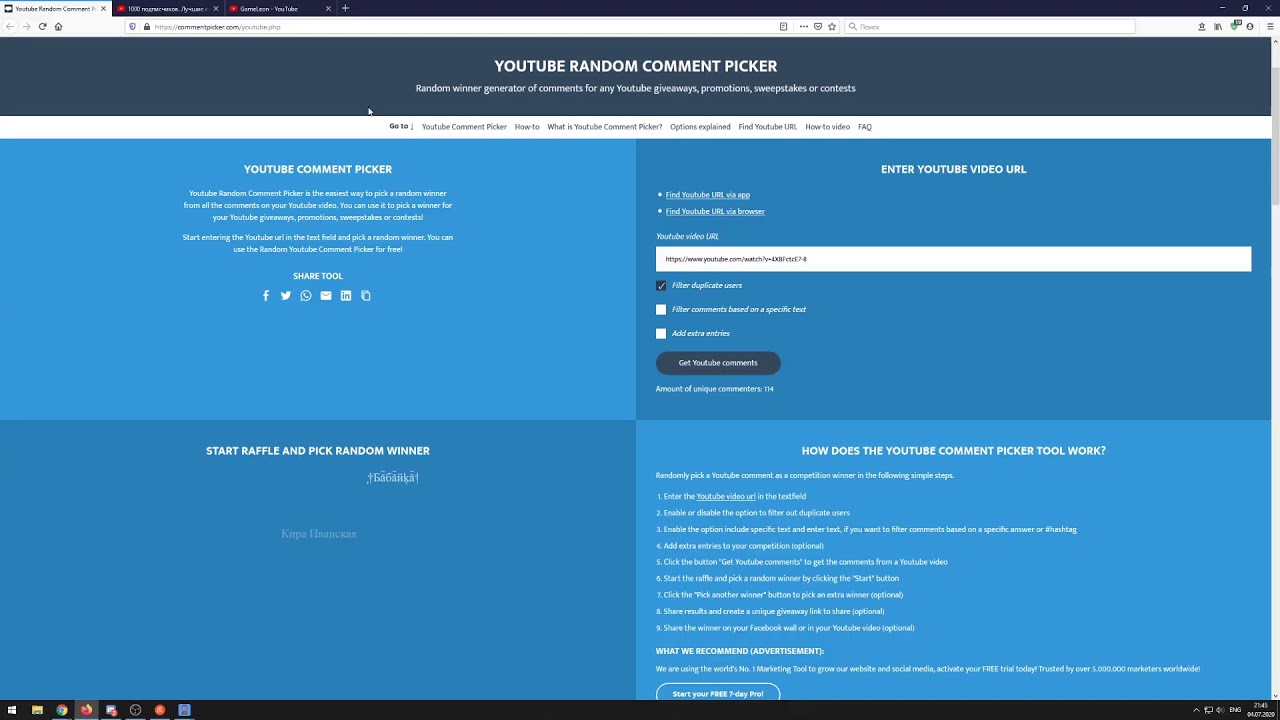Image resolution: width=1280 pixels, height=720 pixels.
Task: Open Find Youtube URL via app link
Action: 708,195
